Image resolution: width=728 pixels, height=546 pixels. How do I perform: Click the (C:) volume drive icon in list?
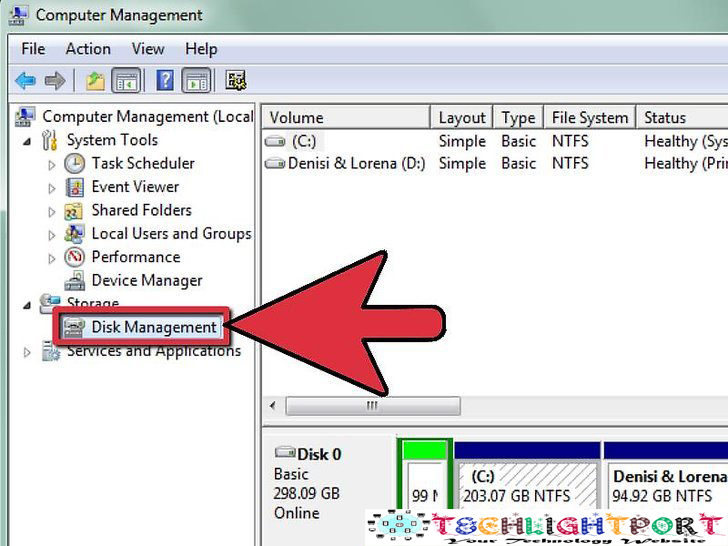point(275,141)
